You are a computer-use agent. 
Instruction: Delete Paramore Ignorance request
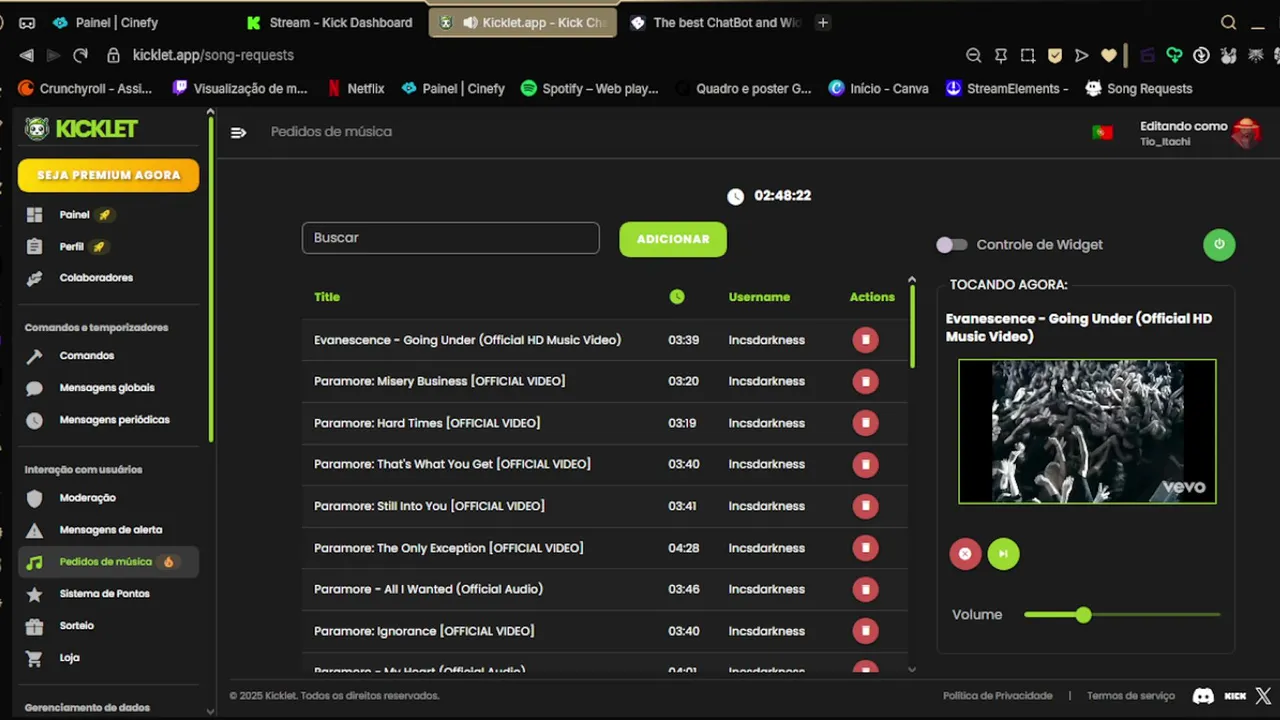pyautogui.click(x=865, y=631)
